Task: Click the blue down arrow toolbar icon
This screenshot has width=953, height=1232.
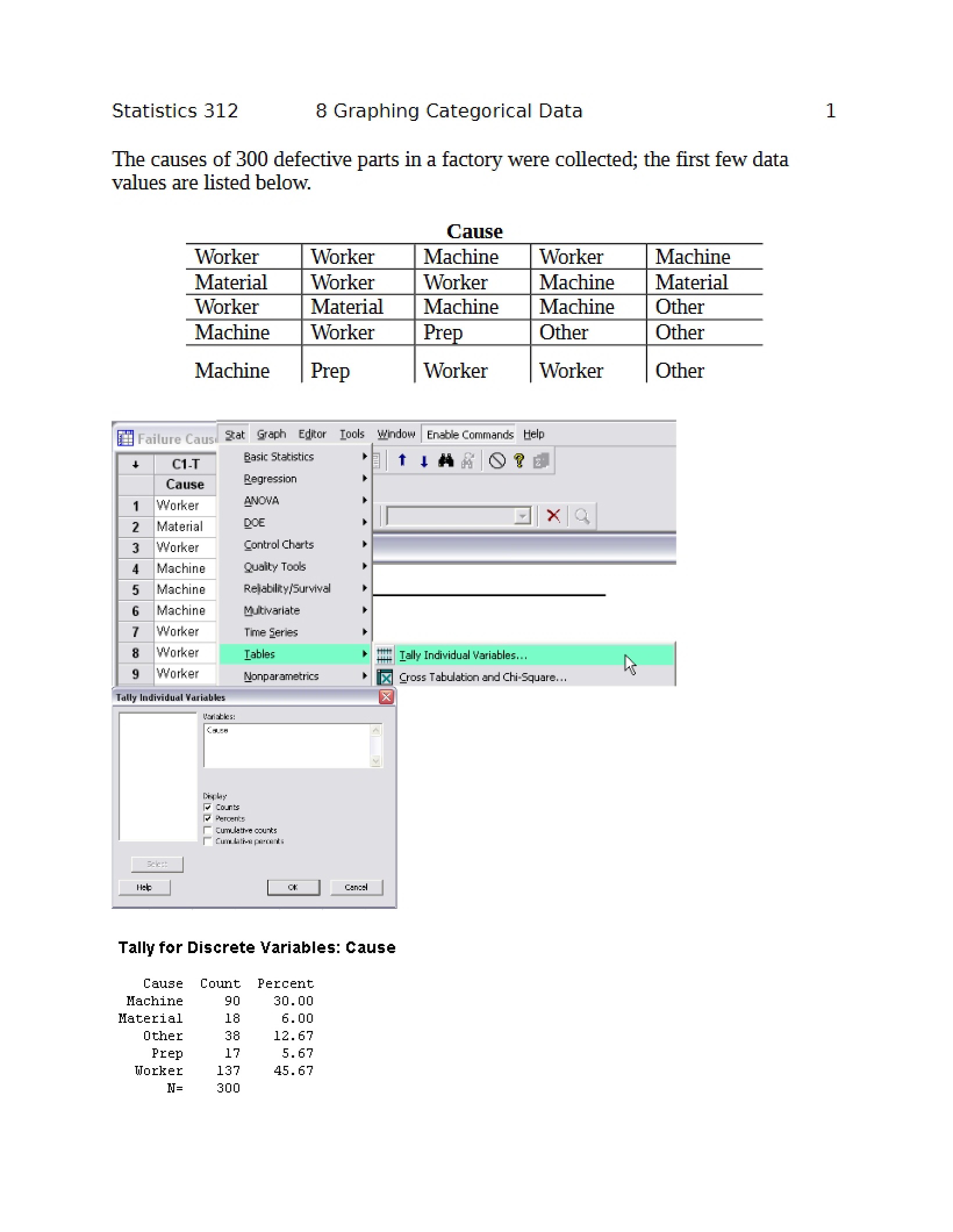Action: tap(424, 461)
